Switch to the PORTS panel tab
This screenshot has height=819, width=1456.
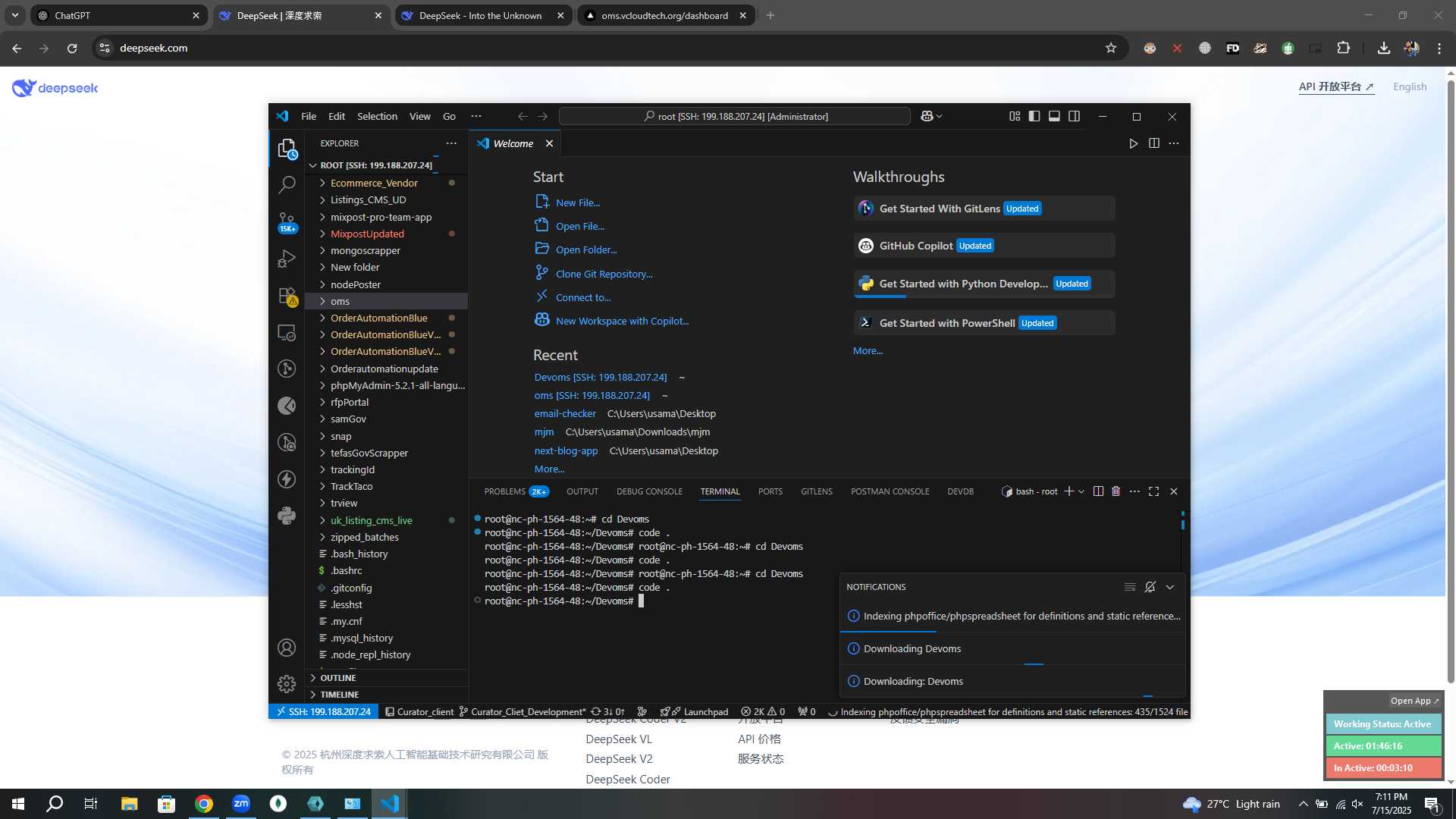[x=770, y=491]
